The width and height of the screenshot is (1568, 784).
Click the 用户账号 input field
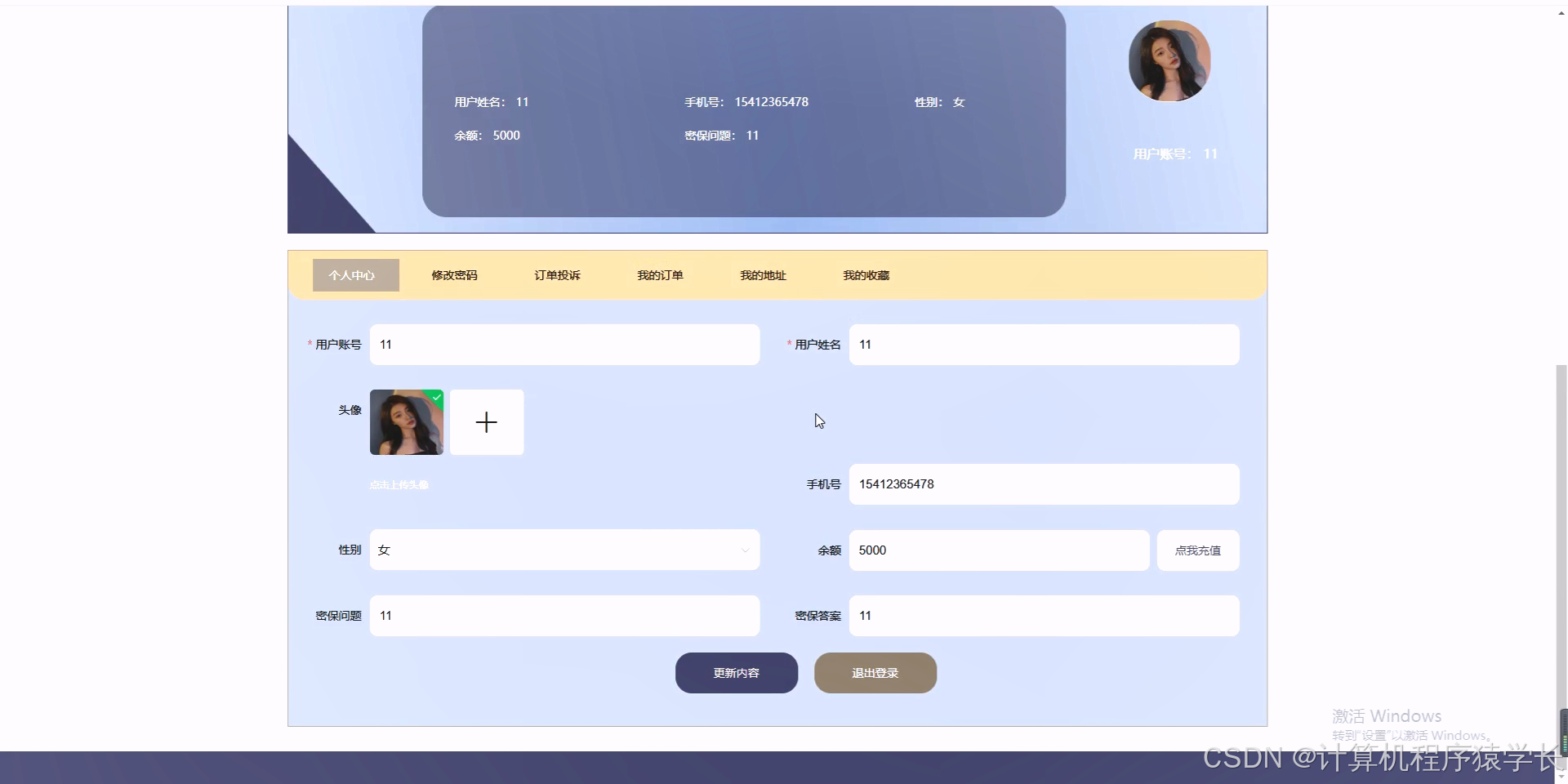564,344
